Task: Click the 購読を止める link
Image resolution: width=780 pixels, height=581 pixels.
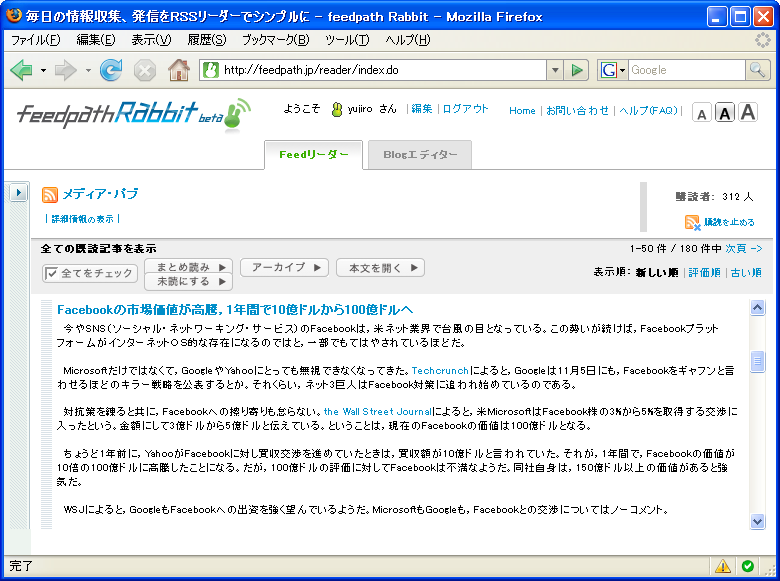Action: [729, 222]
